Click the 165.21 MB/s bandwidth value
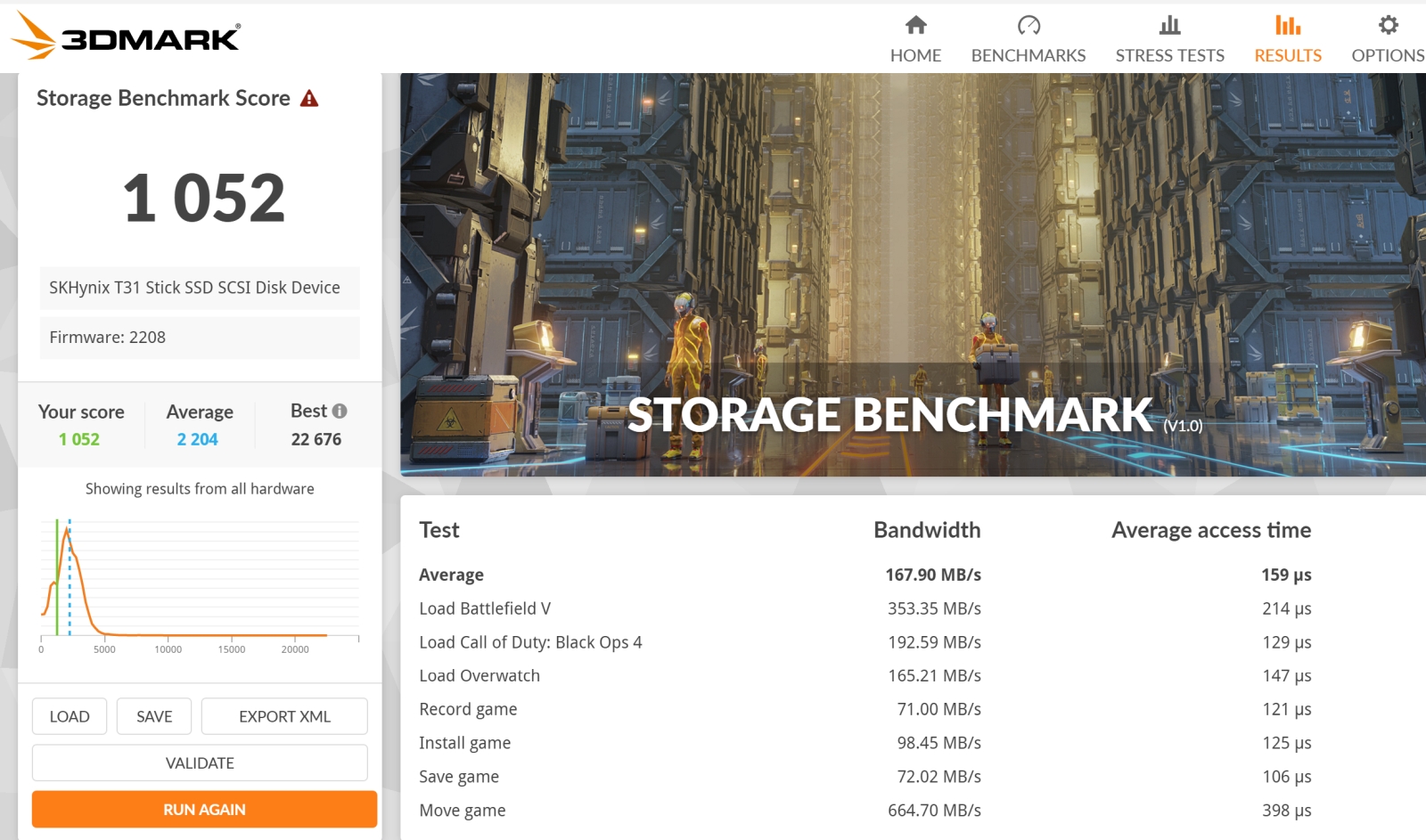 click(x=934, y=675)
